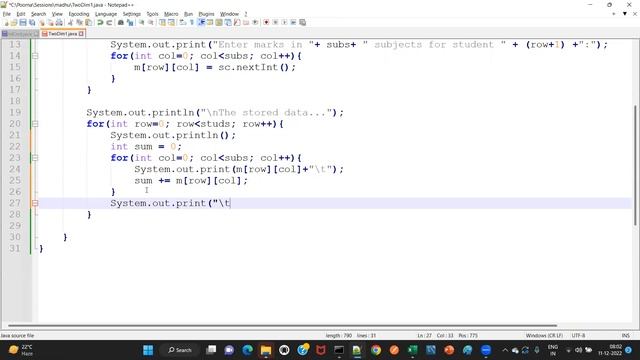Toggle the highlighted Indent Guide button
The height and width of the screenshot is (360, 640).
[x=201, y=22]
